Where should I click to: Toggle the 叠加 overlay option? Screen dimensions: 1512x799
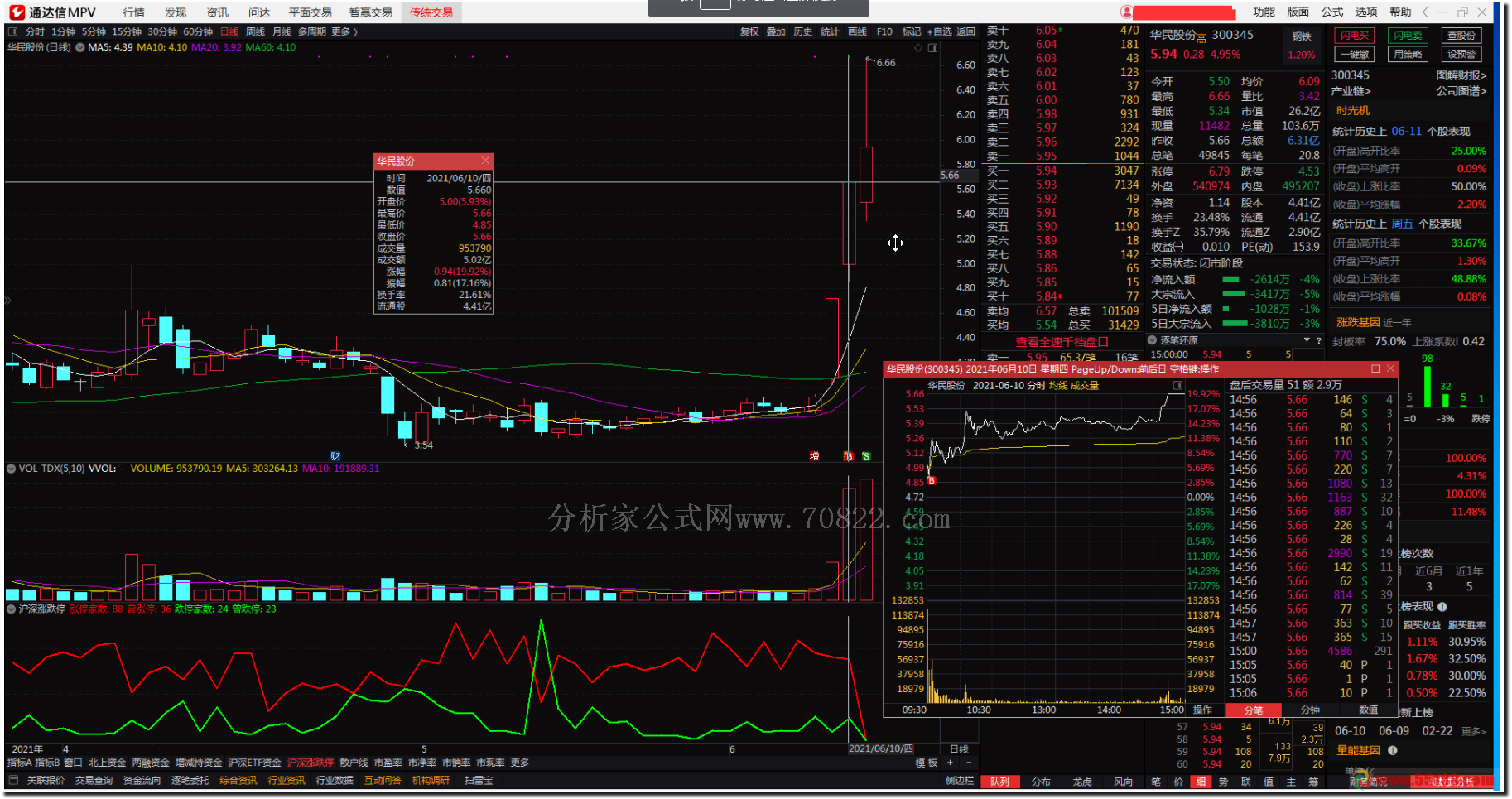776,31
